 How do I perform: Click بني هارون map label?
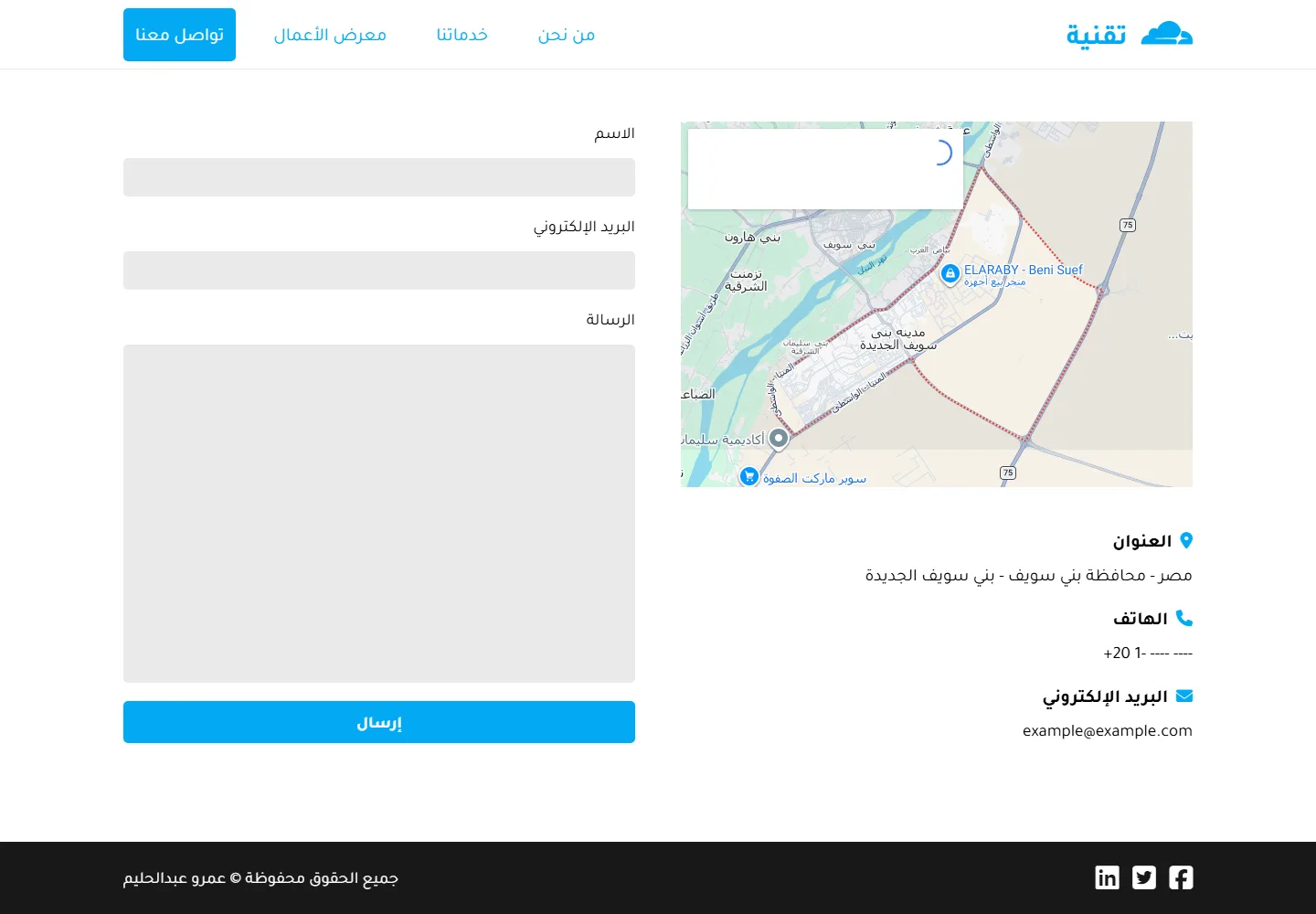(x=752, y=237)
